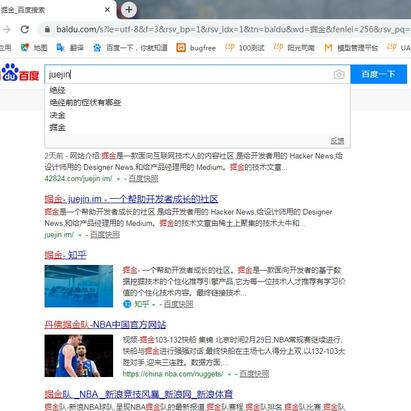Open 百度快照 for NBA result
The width and height of the screenshot is (411, 411).
[x=254, y=374]
